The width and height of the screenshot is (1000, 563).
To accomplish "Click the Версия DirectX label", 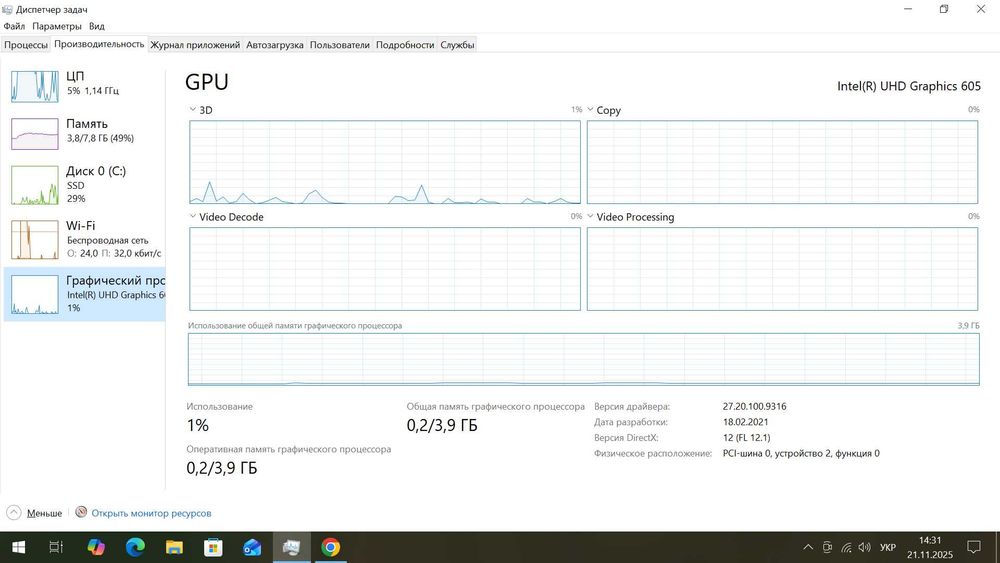I will click(626, 437).
